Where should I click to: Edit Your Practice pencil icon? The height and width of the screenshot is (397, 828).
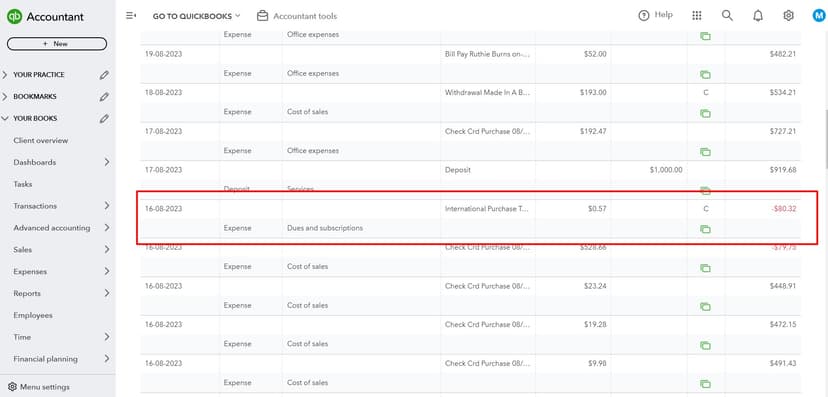[104, 75]
